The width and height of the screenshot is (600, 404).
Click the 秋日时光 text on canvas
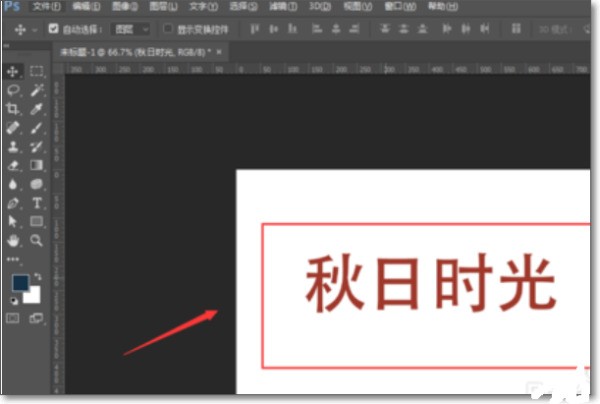(x=429, y=285)
